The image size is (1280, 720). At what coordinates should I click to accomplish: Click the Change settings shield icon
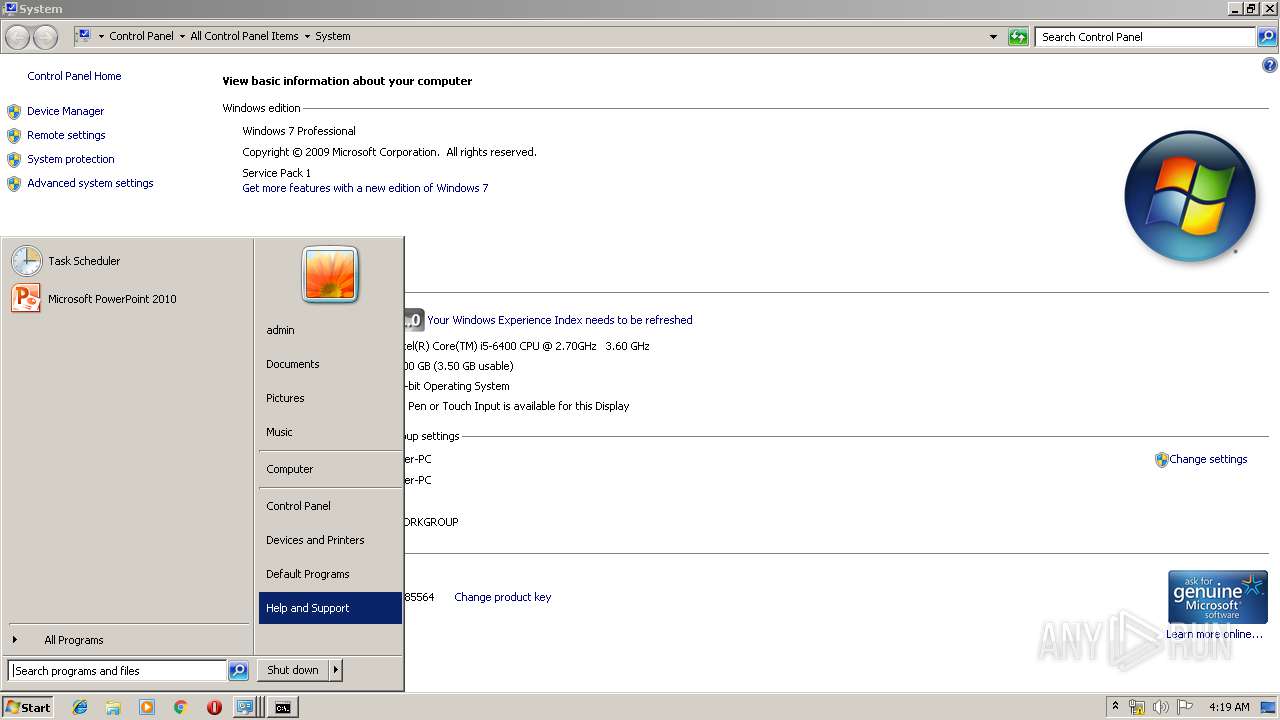pos(1161,460)
